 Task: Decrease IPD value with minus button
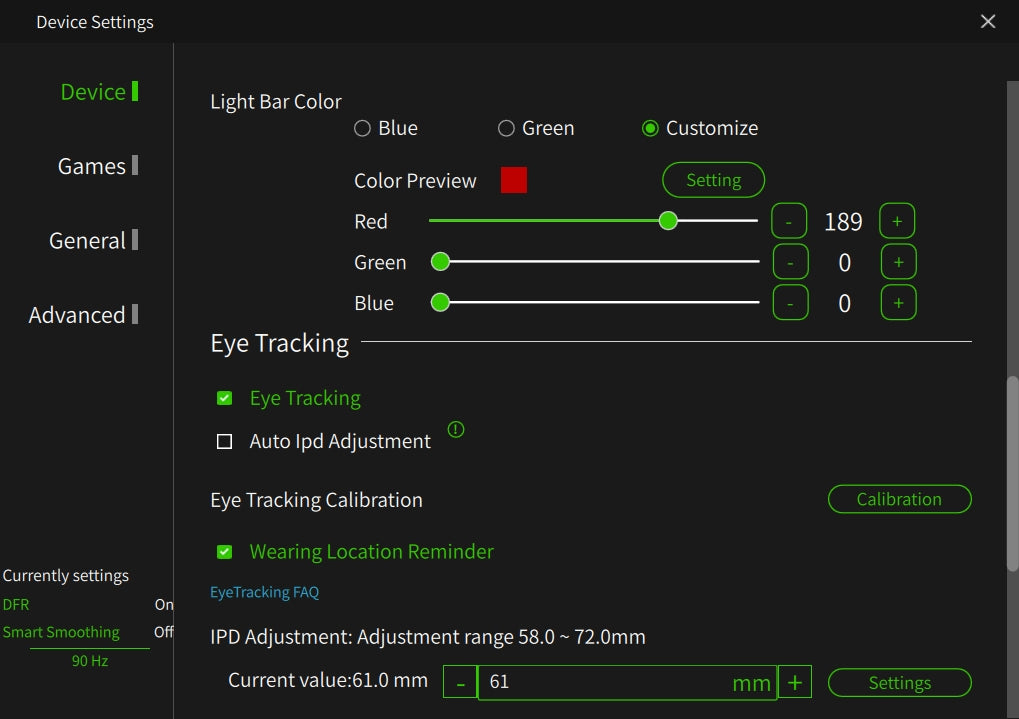click(460, 683)
